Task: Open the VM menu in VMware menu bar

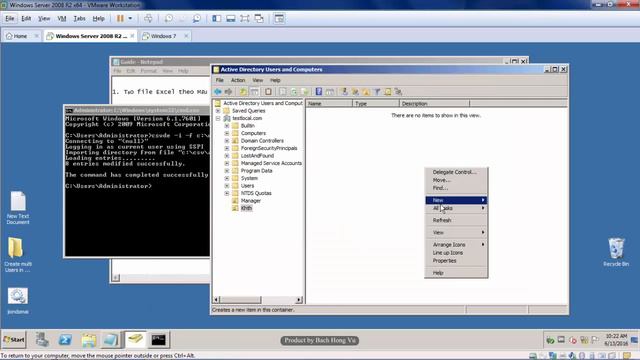Action: [62, 18]
